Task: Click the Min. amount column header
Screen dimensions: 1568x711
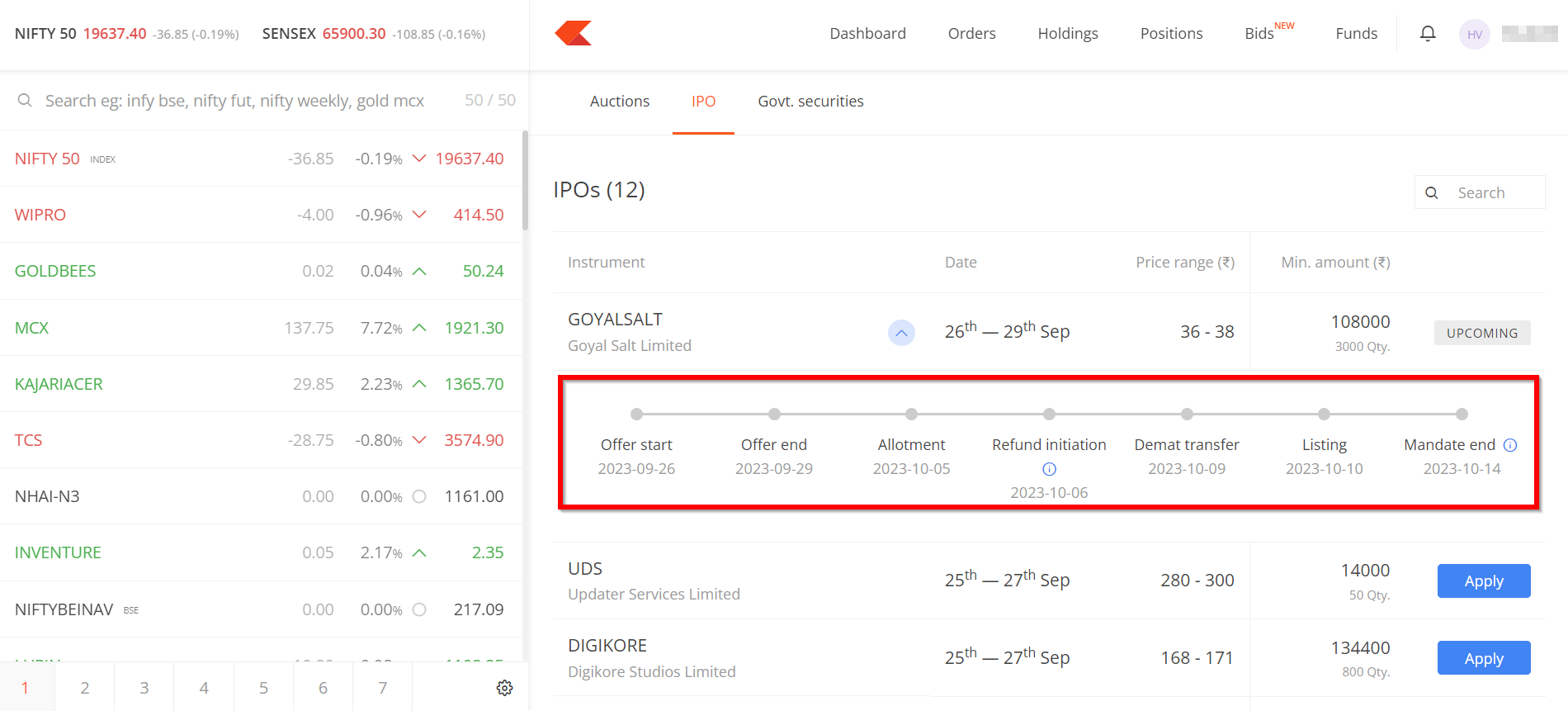Action: coord(1335,263)
